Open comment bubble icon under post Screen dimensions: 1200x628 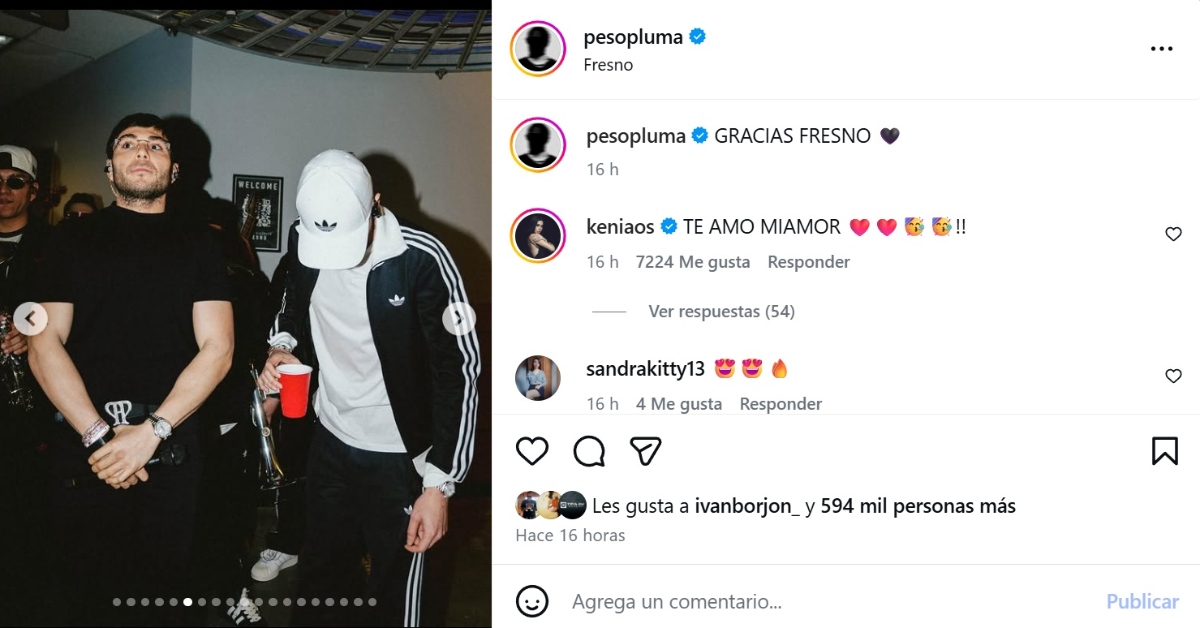tap(589, 451)
